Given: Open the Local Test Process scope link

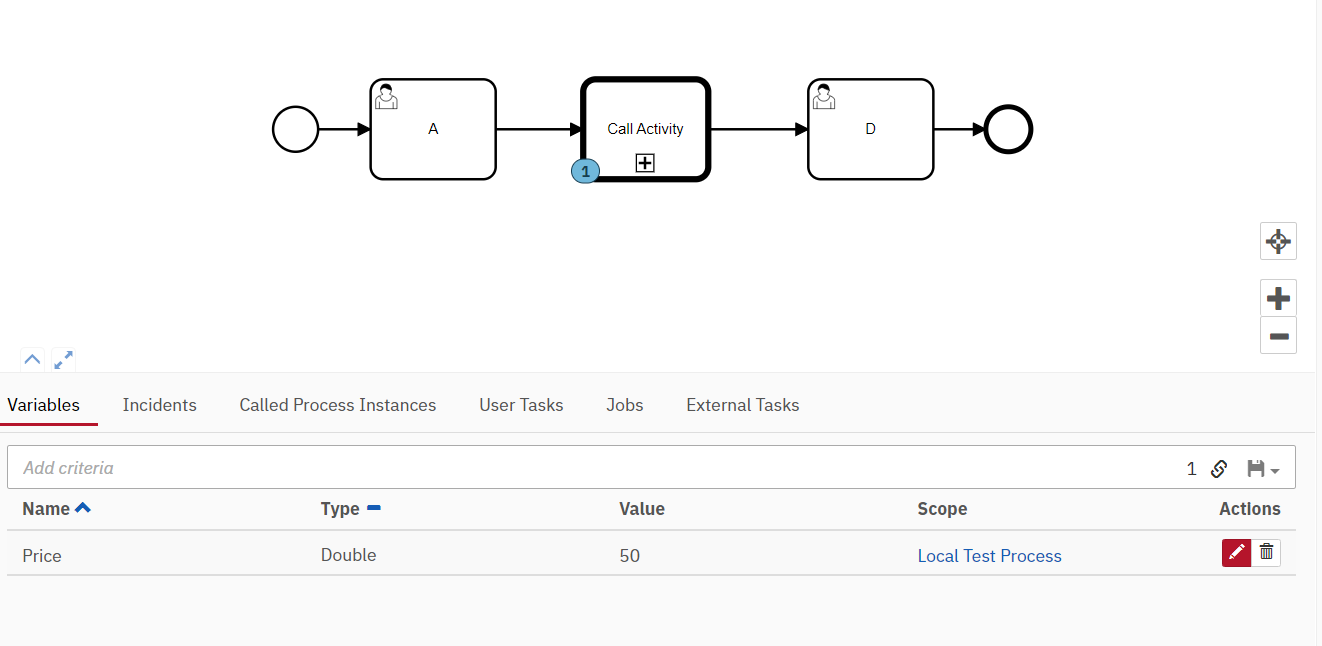Looking at the screenshot, I should tap(989, 555).
